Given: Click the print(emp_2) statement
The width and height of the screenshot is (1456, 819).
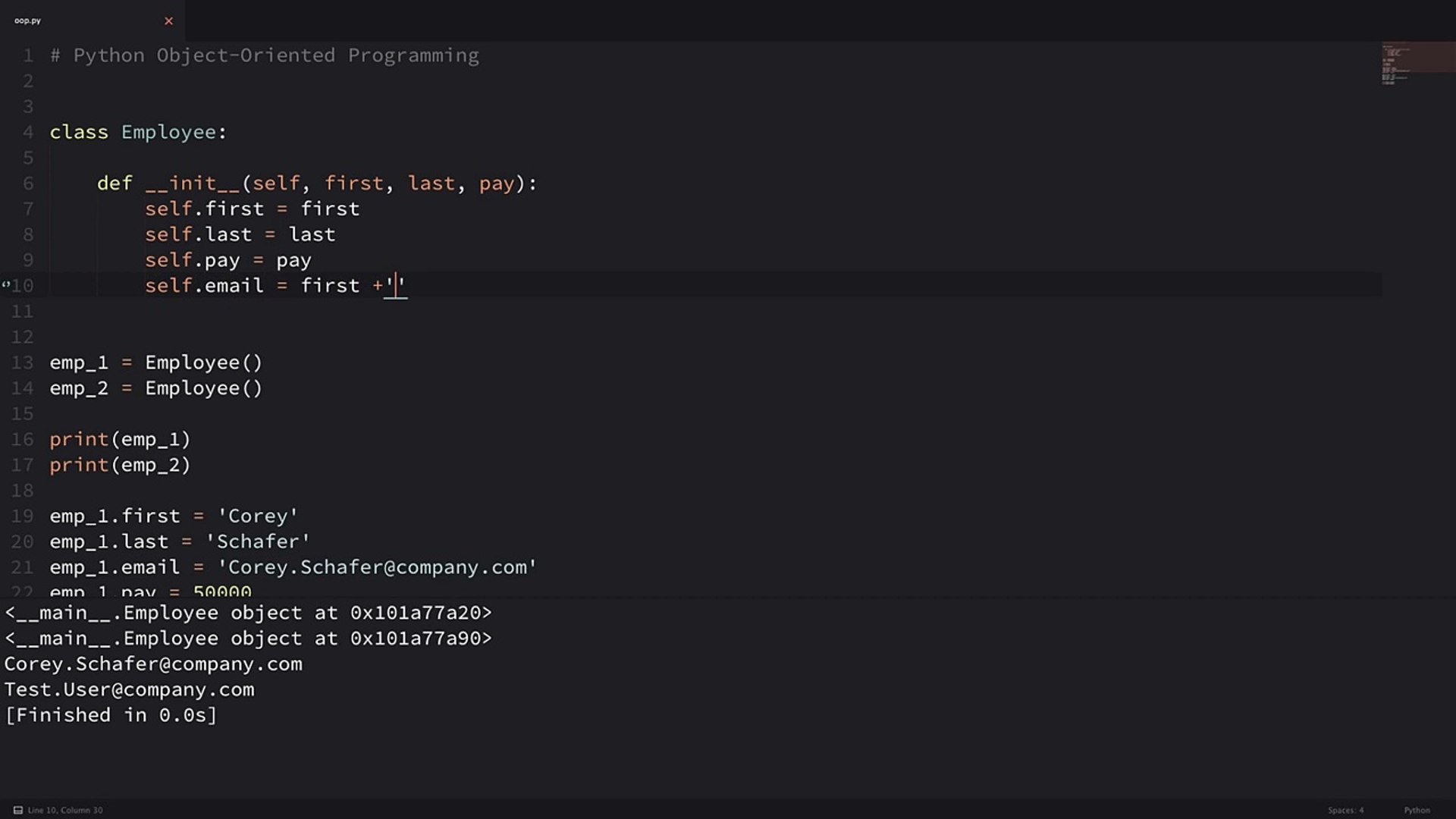Looking at the screenshot, I should [120, 465].
